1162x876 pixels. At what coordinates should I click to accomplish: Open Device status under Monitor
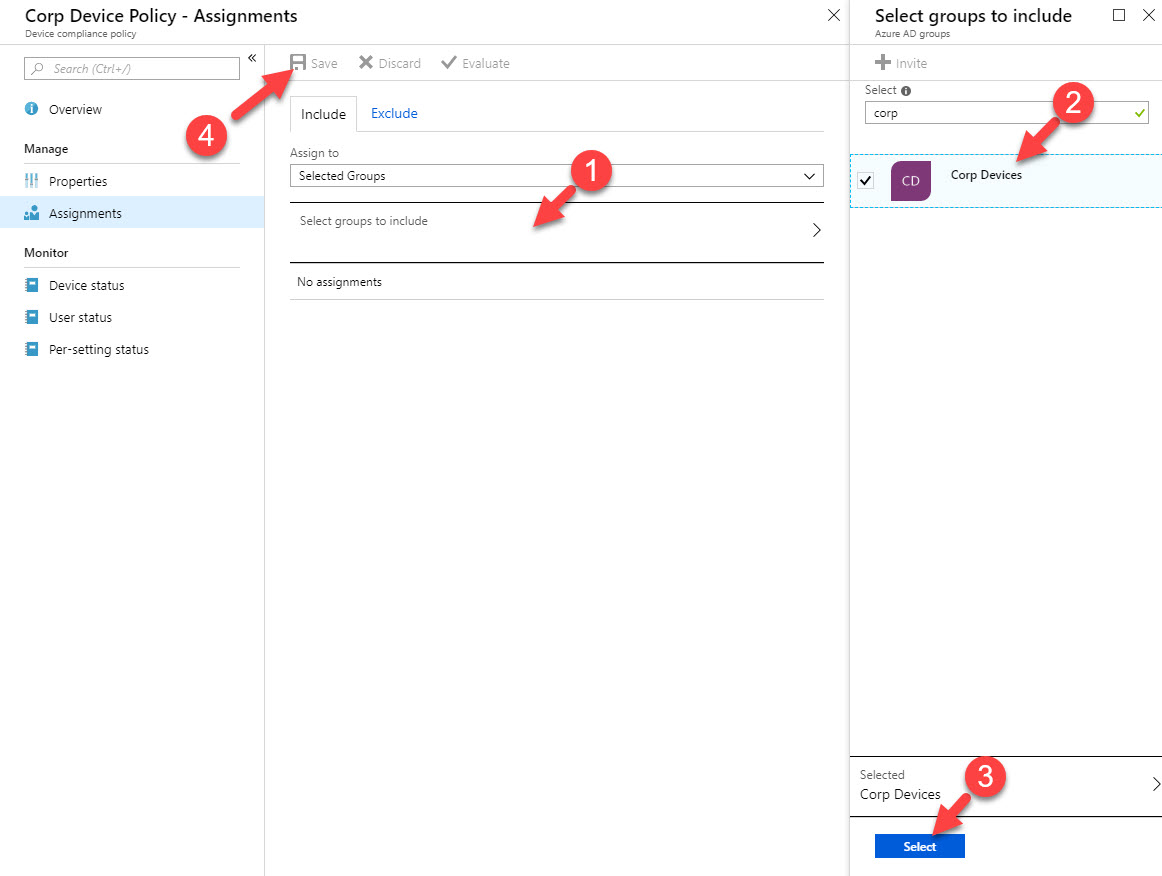pyautogui.click(x=87, y=285)
